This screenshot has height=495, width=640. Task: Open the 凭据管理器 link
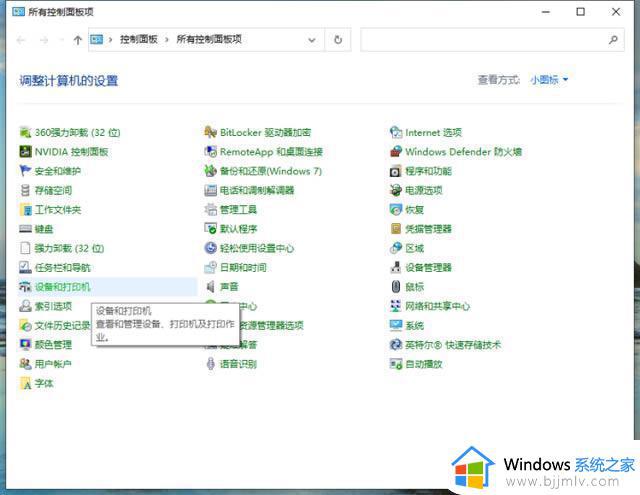pos(429,229)
